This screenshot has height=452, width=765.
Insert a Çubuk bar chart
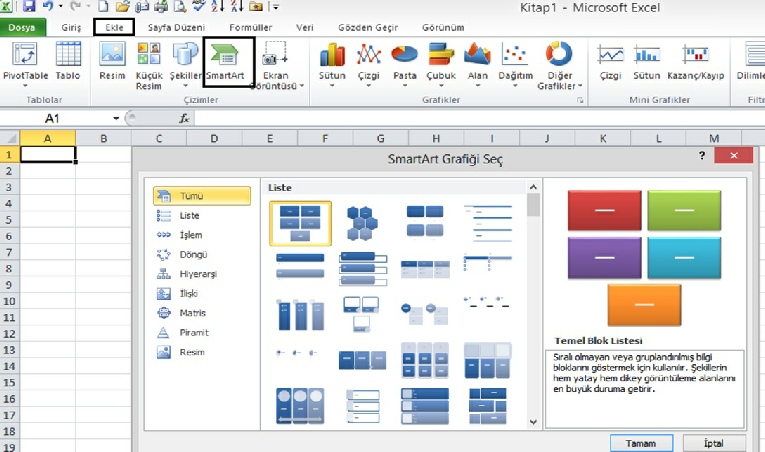point(441,63)
